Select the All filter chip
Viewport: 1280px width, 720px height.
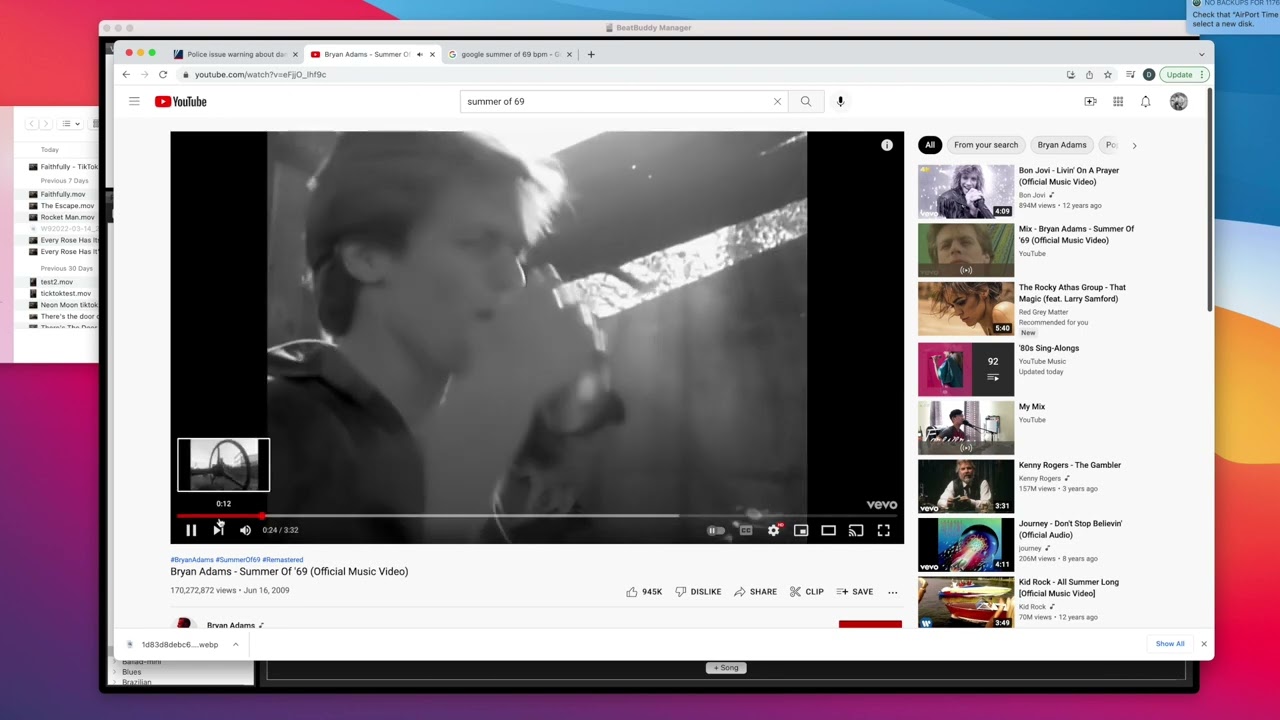click(x=930, y=145)
